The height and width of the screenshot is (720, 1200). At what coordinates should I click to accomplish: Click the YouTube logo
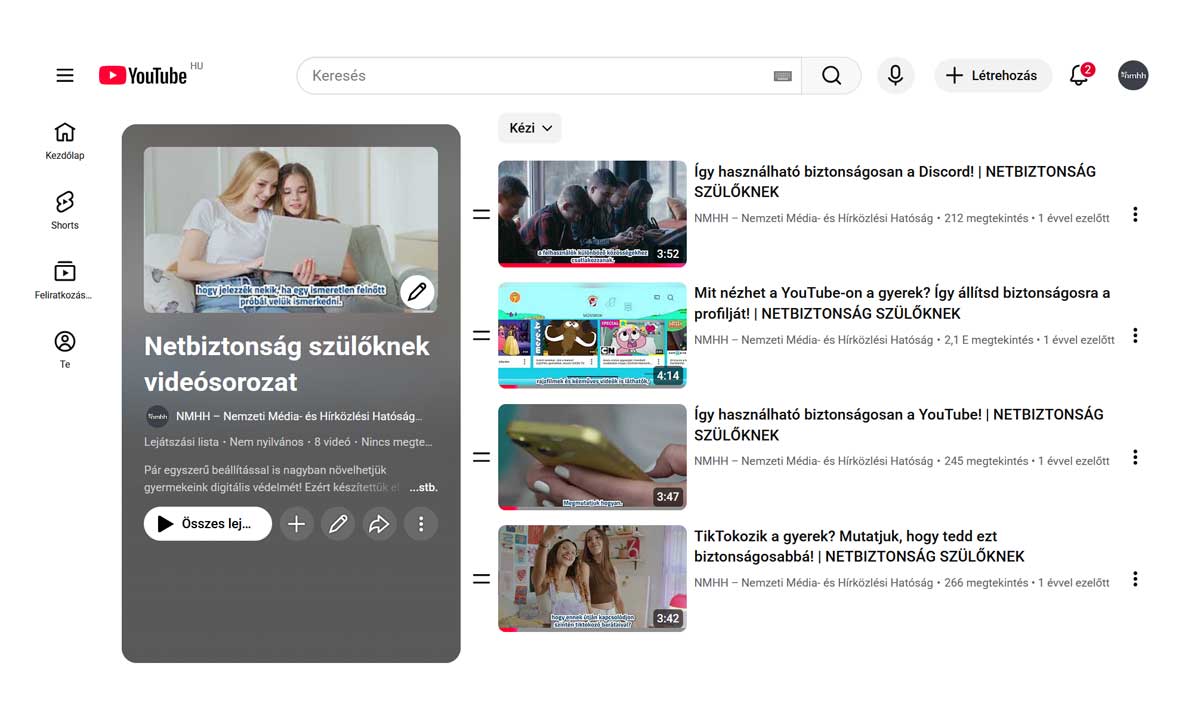tap(143, 76)
